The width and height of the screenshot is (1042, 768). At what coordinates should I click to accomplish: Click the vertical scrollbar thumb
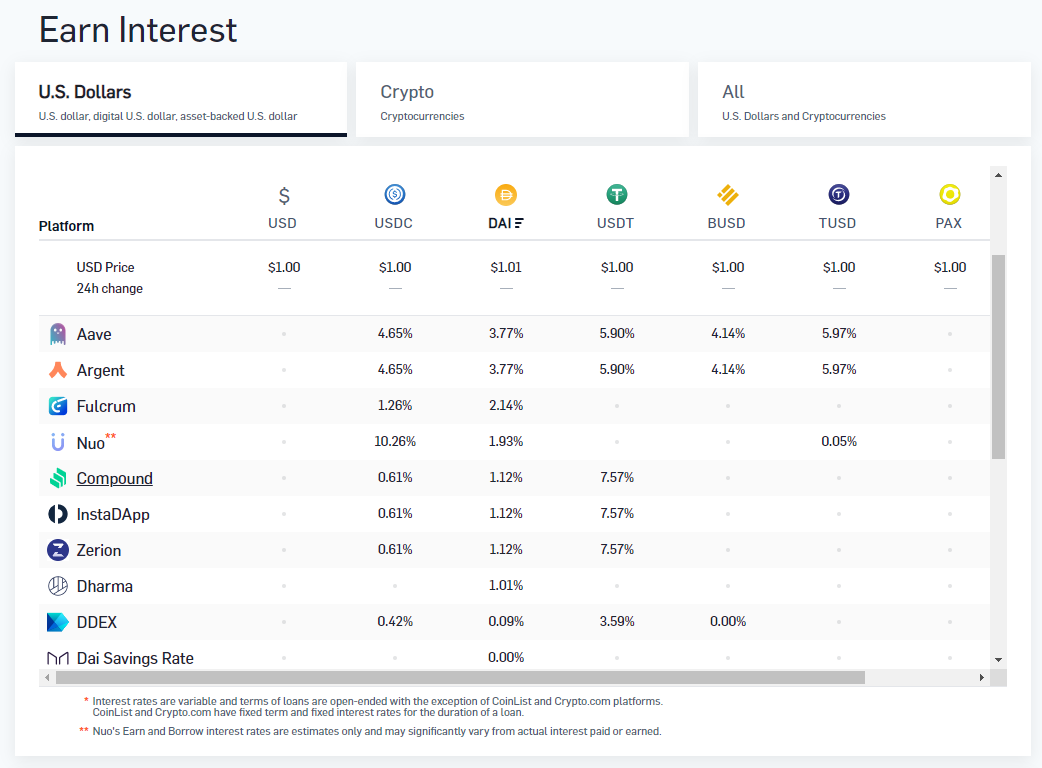[998, 357]
